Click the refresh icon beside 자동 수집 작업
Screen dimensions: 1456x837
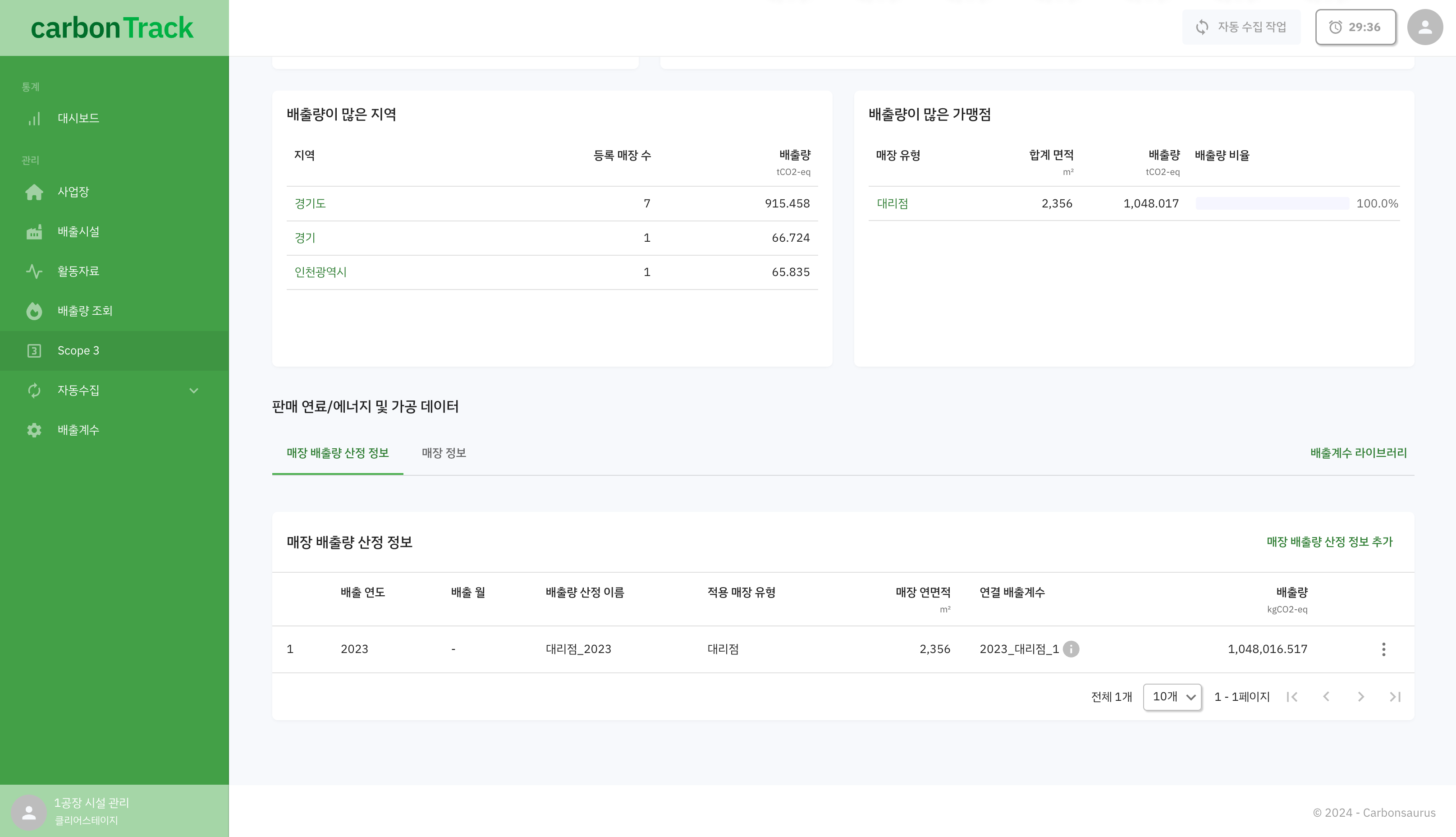(x=1201, y=27)
